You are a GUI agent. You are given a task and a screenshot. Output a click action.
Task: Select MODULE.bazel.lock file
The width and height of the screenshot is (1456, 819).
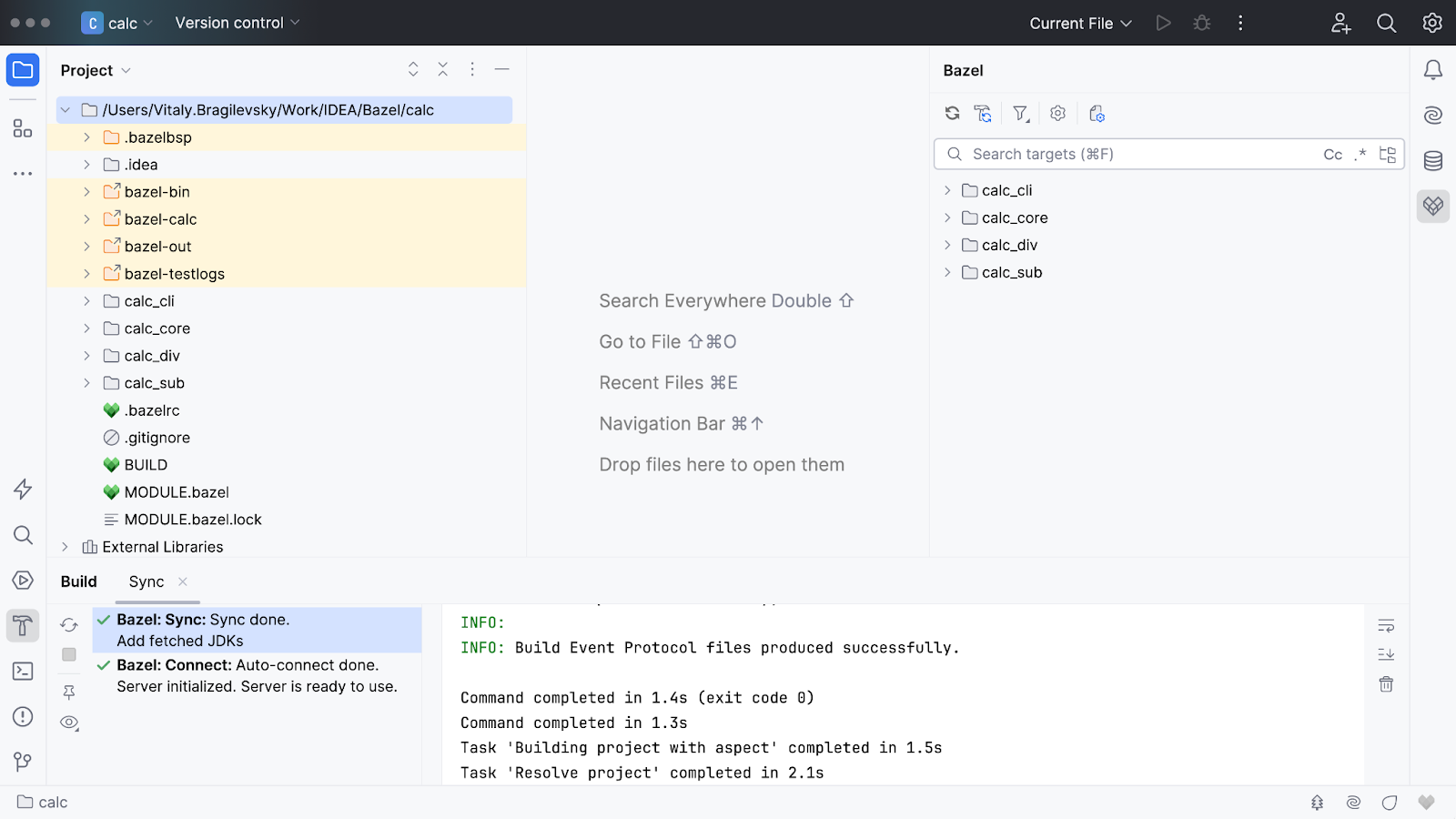tap(193, 520)
